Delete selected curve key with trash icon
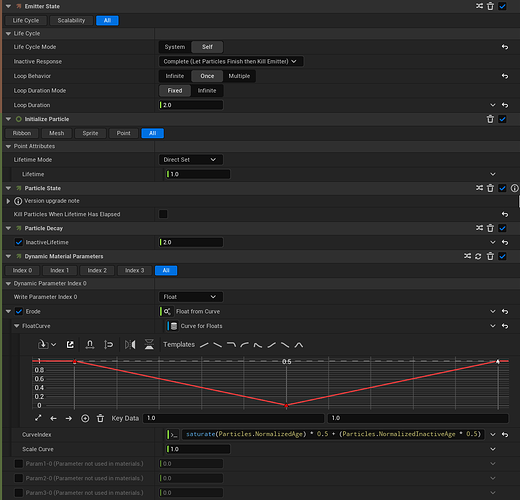The height and width of the screenshot is (500, 520). [100, 418]
